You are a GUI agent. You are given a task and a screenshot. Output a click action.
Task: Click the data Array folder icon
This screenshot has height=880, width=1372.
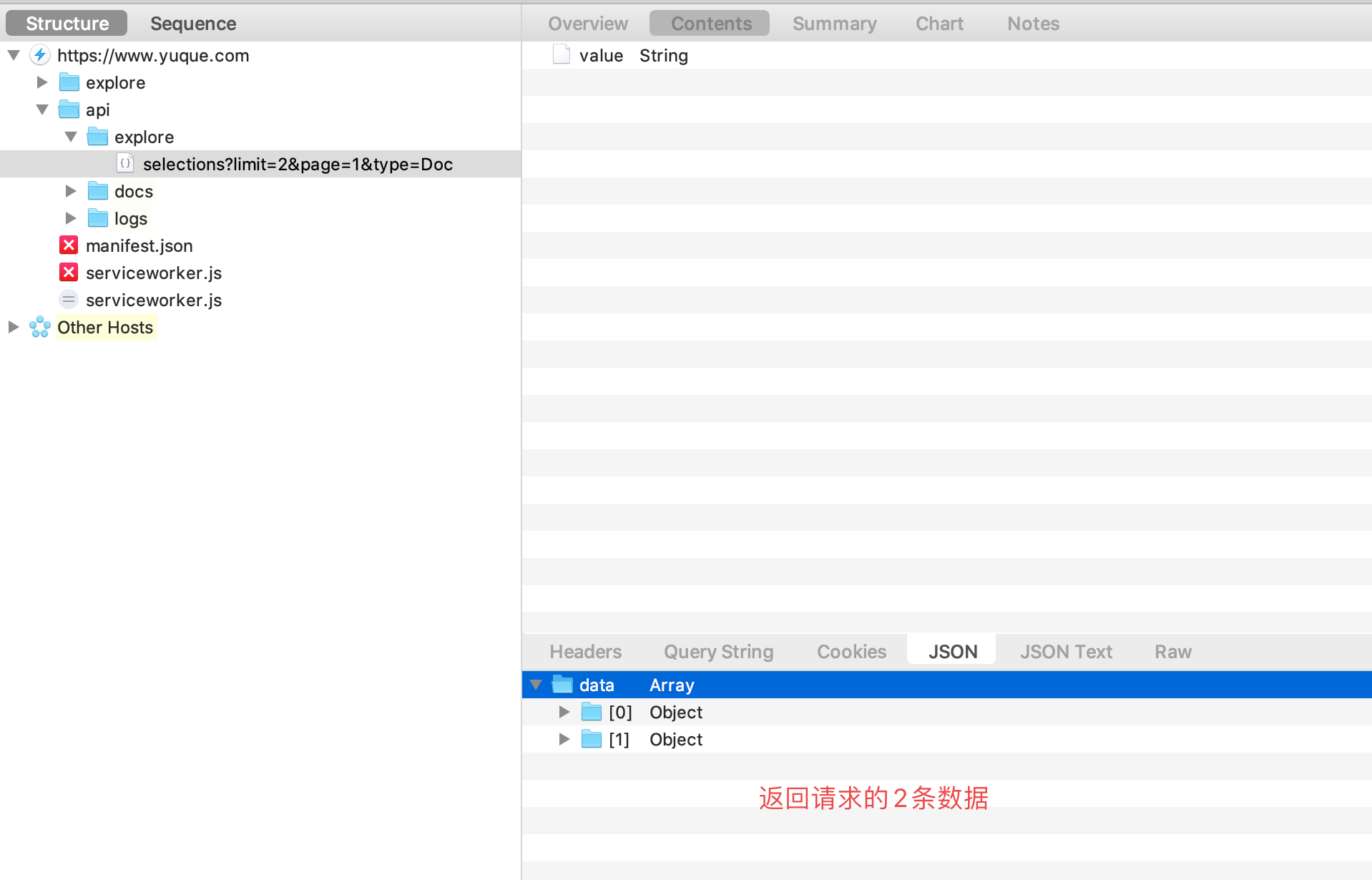(x=563, y=685)
